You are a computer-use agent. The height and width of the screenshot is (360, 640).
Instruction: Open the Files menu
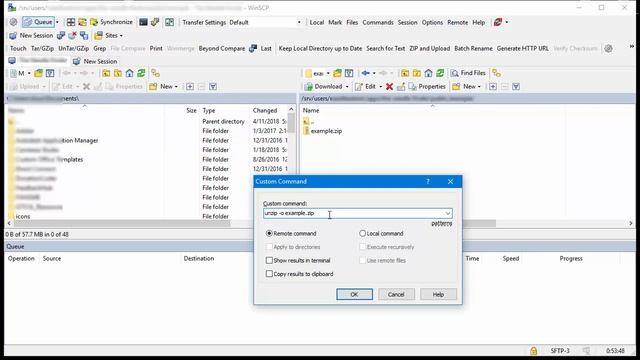[352, 22]
